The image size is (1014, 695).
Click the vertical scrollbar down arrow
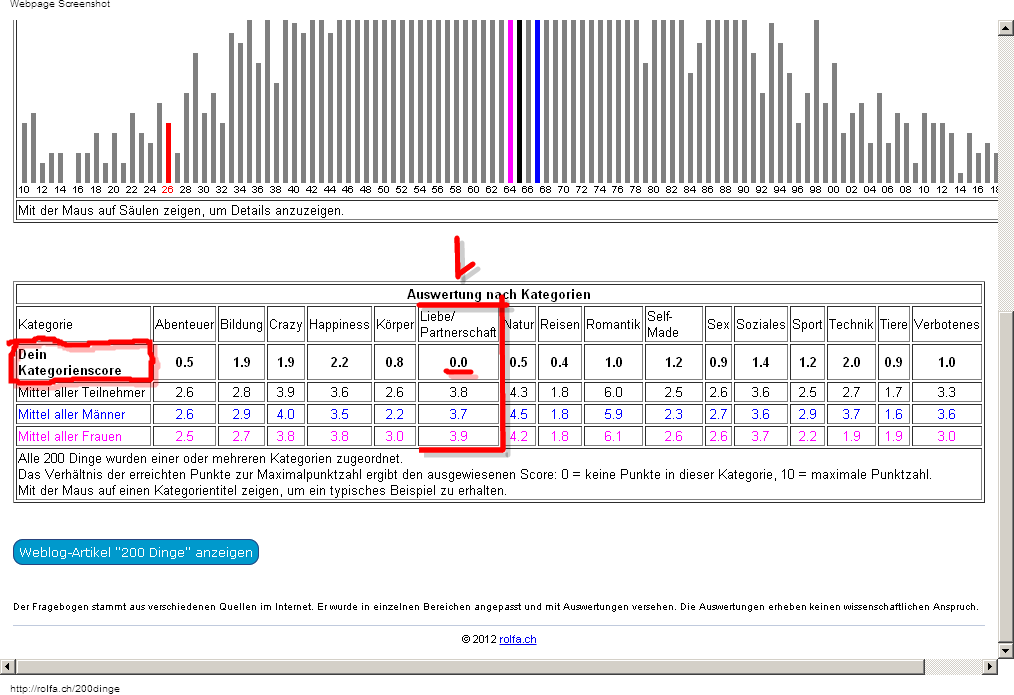(x=1006, y=650)
